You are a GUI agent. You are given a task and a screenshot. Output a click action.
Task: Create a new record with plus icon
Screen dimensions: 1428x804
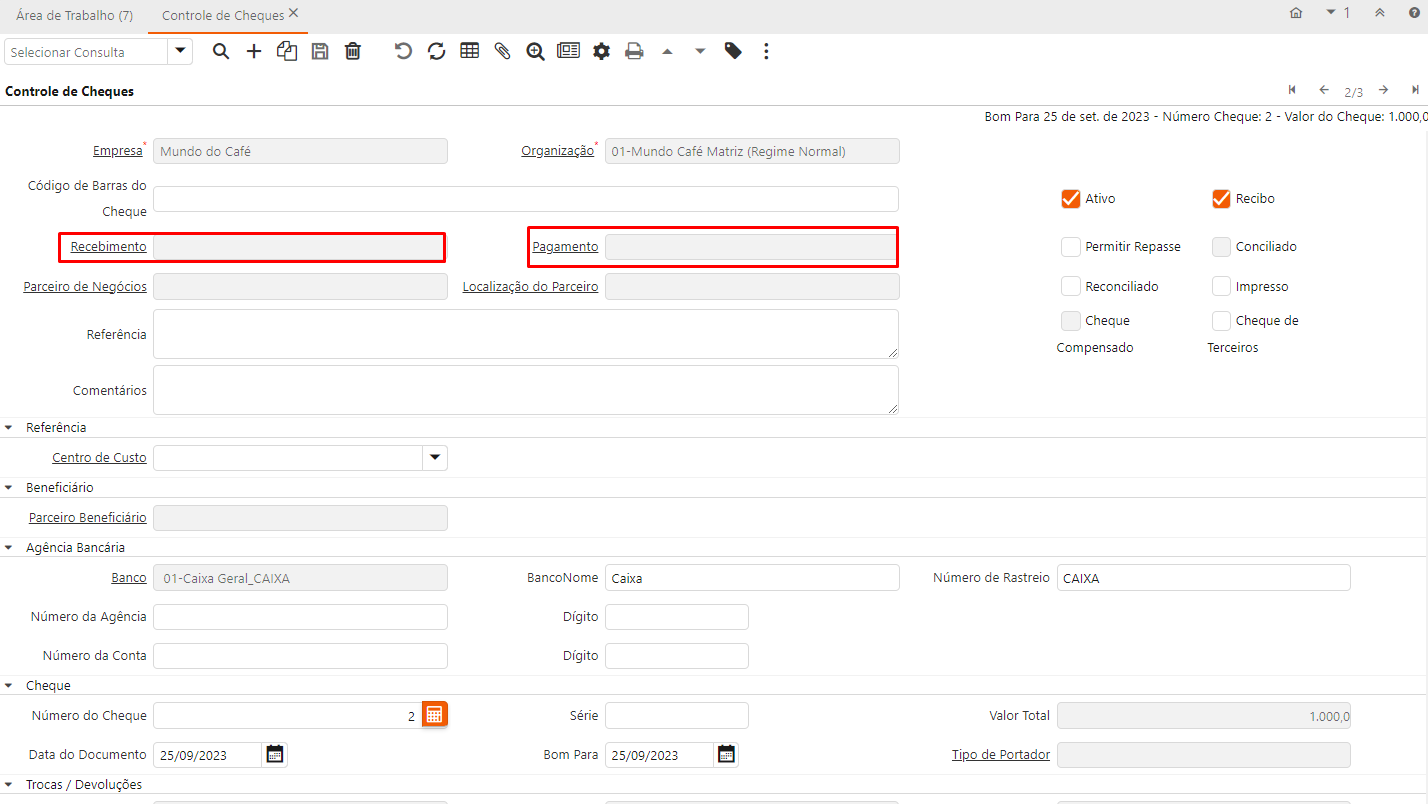(x=254, y=51)
